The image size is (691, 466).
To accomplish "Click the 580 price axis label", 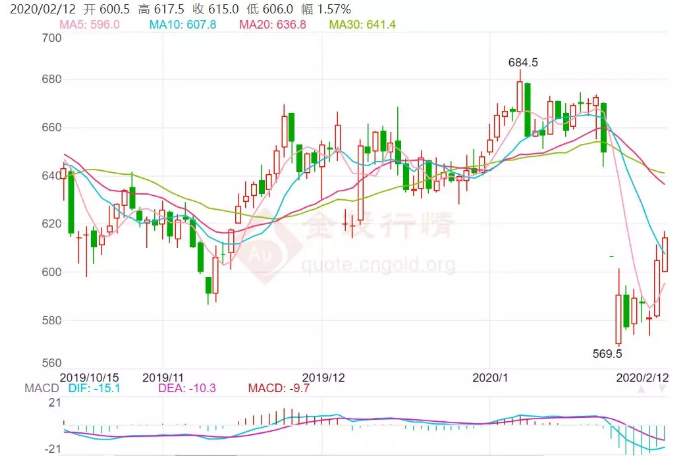I will [52, 321].
